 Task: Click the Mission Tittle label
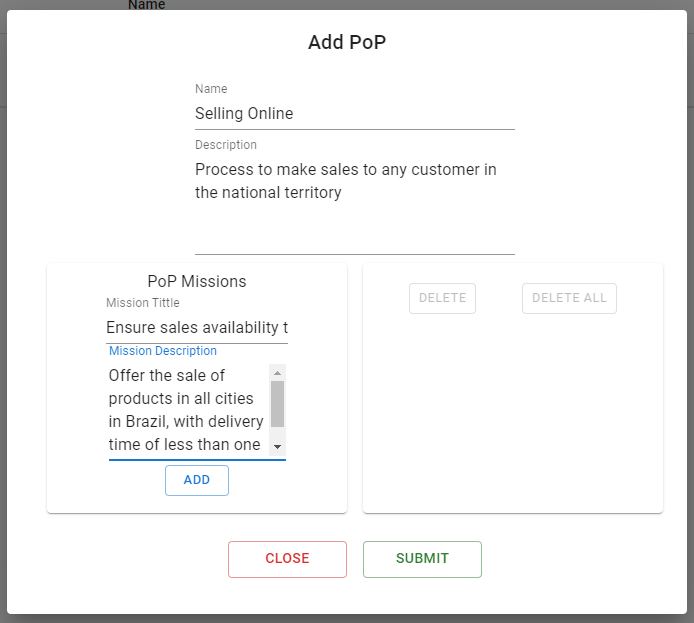coord(143,303)
